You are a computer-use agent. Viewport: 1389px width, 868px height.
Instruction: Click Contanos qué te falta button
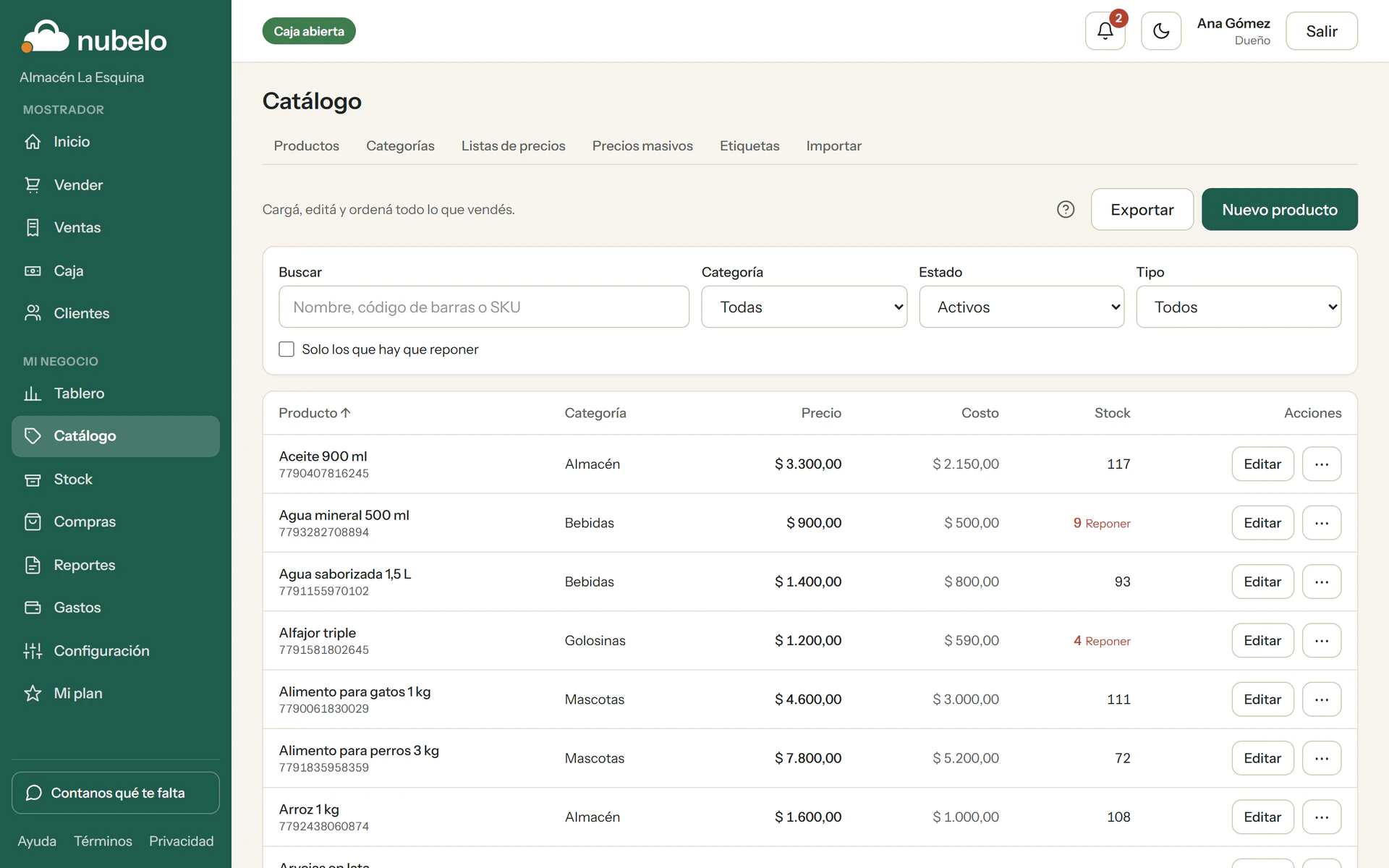tap(116, 793)
